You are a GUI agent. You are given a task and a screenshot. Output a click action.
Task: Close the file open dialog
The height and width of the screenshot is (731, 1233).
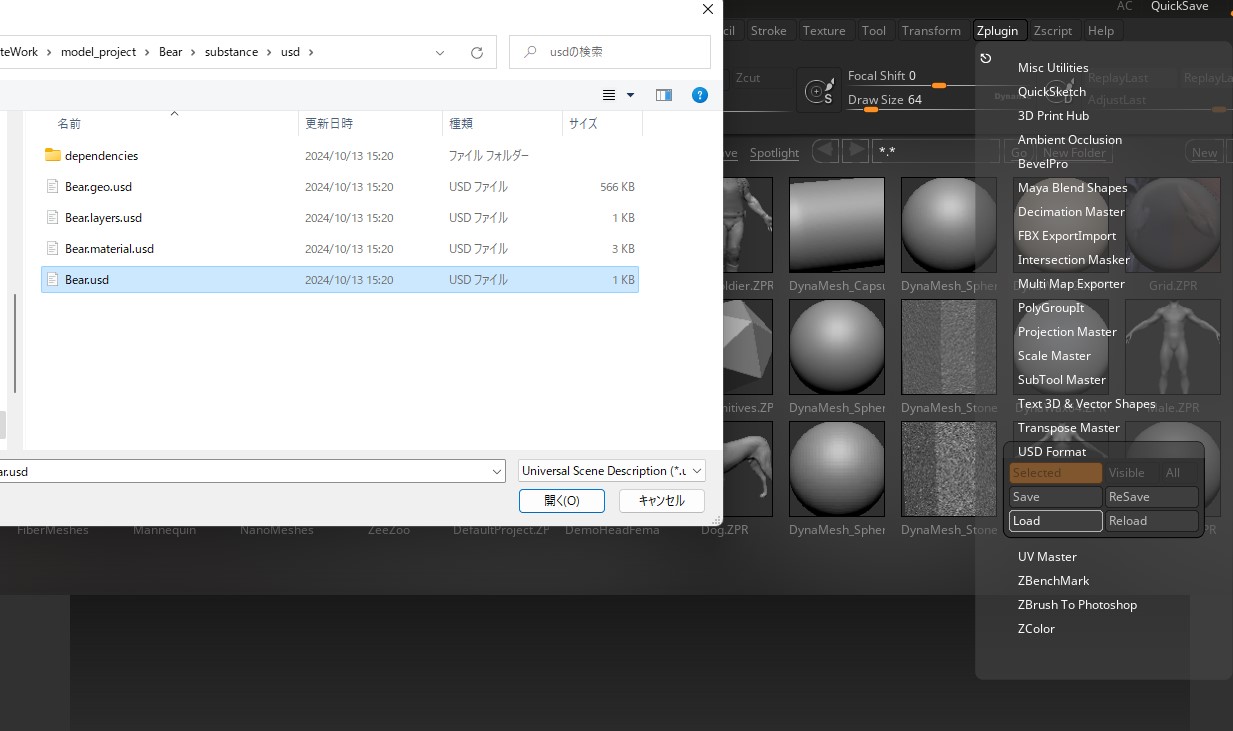[708, 9]
